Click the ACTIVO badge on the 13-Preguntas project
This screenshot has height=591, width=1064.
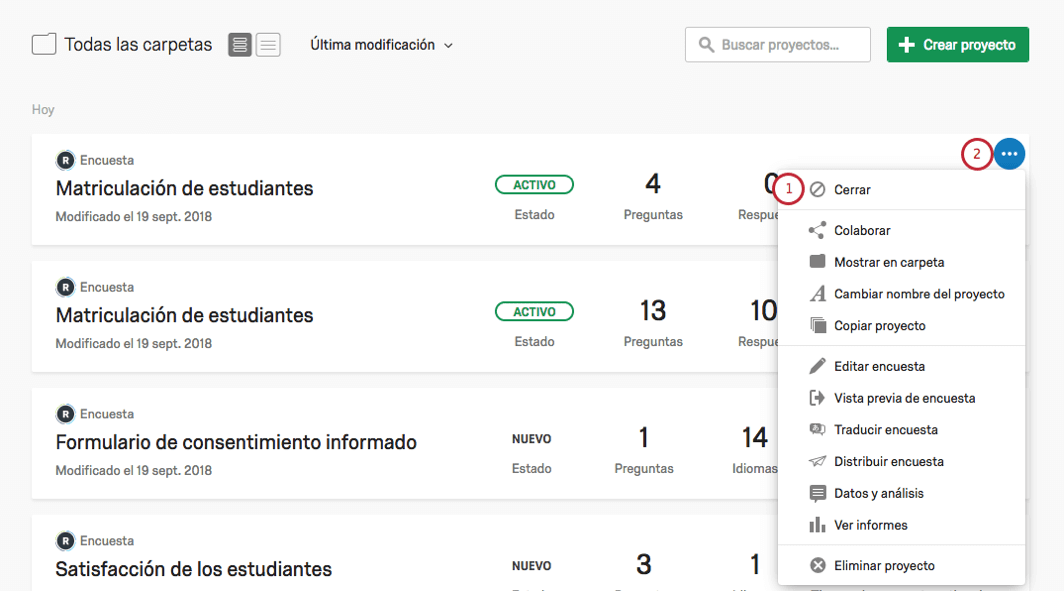[x=534, y=311]
